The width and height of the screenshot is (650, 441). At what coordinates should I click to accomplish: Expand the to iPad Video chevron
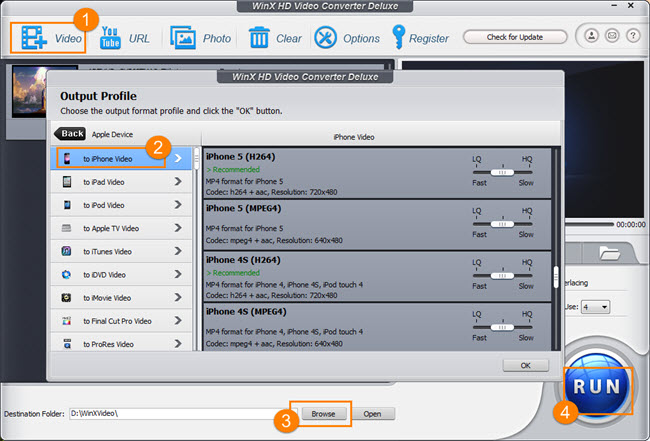[x=178, y=182]
